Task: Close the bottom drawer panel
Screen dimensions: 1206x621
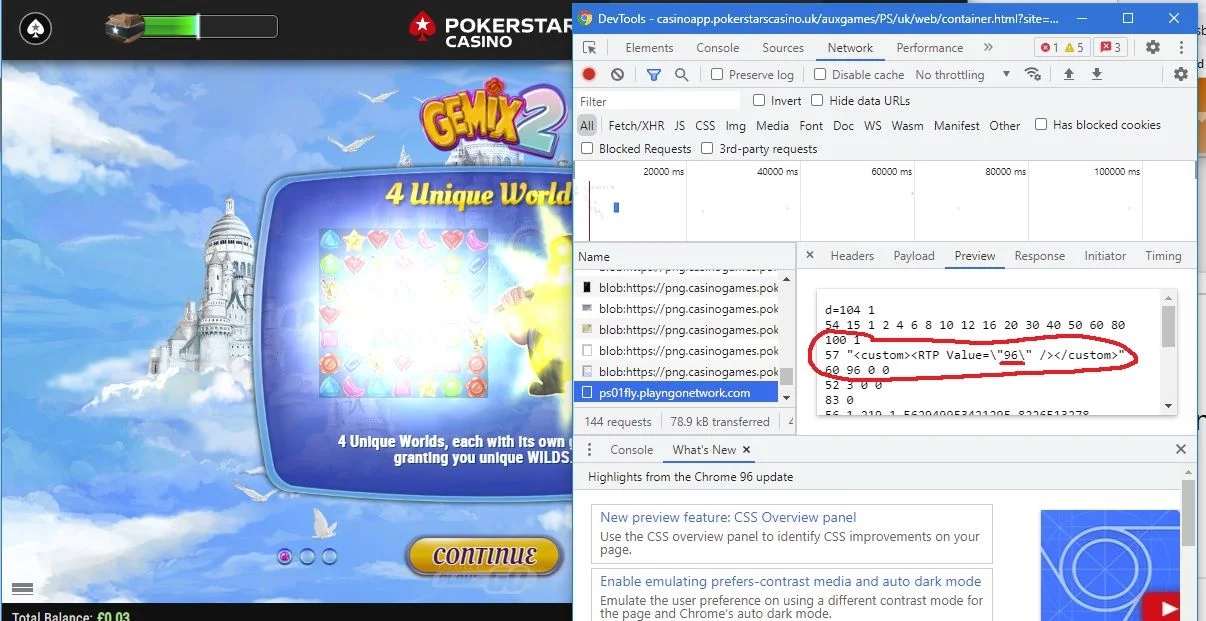Action: 1181,450
